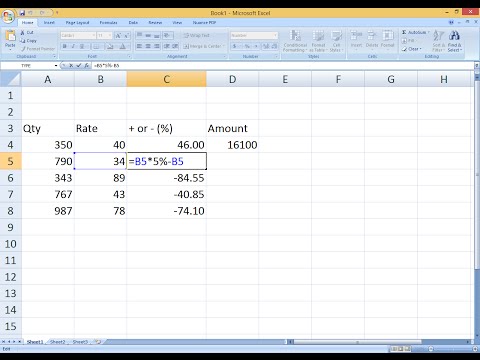This screenshot has width=480, height=360.
Task: Open the Number format dropdown
Action: point(275,35)
